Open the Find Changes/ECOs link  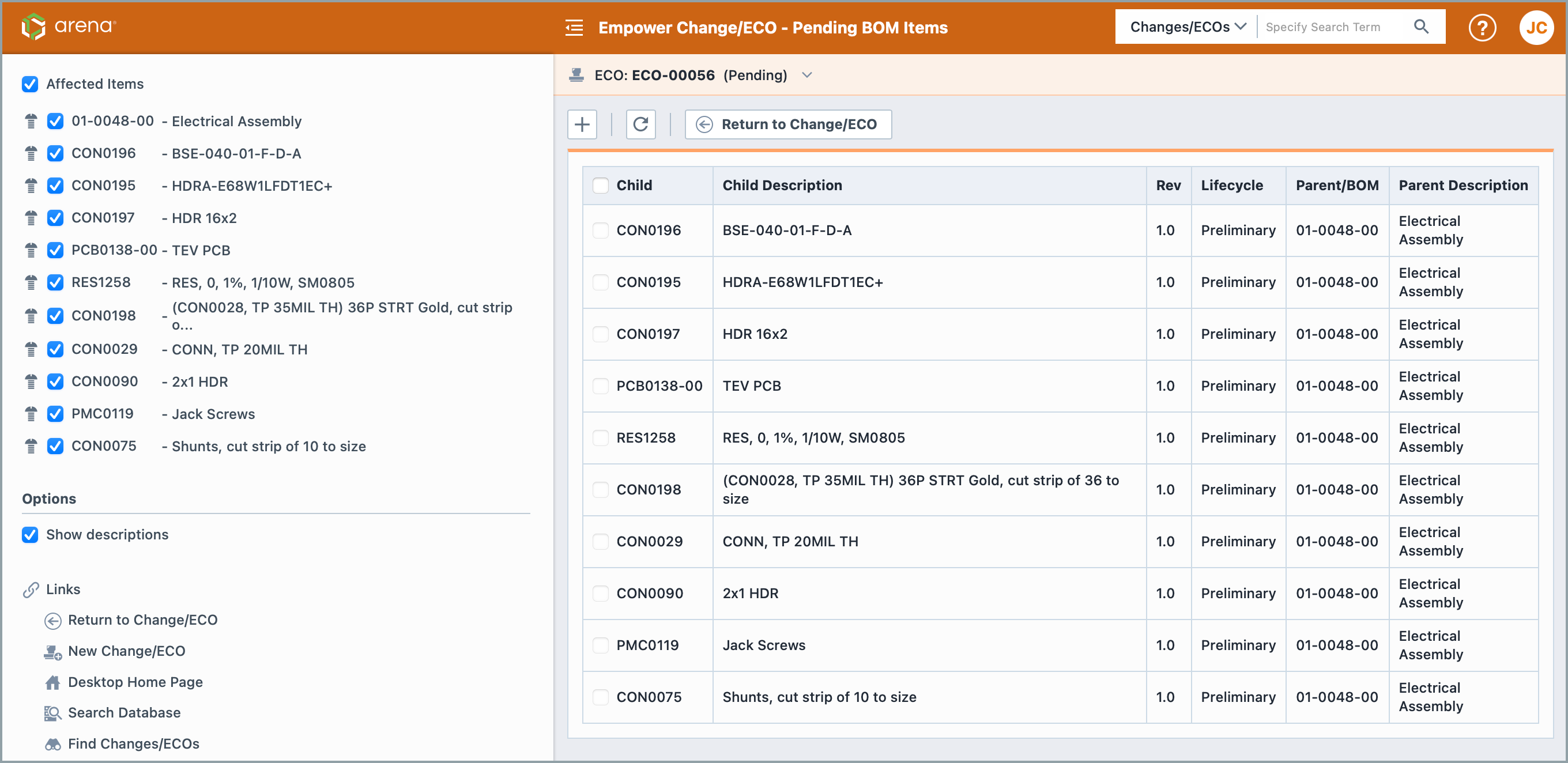coord(133,743)
